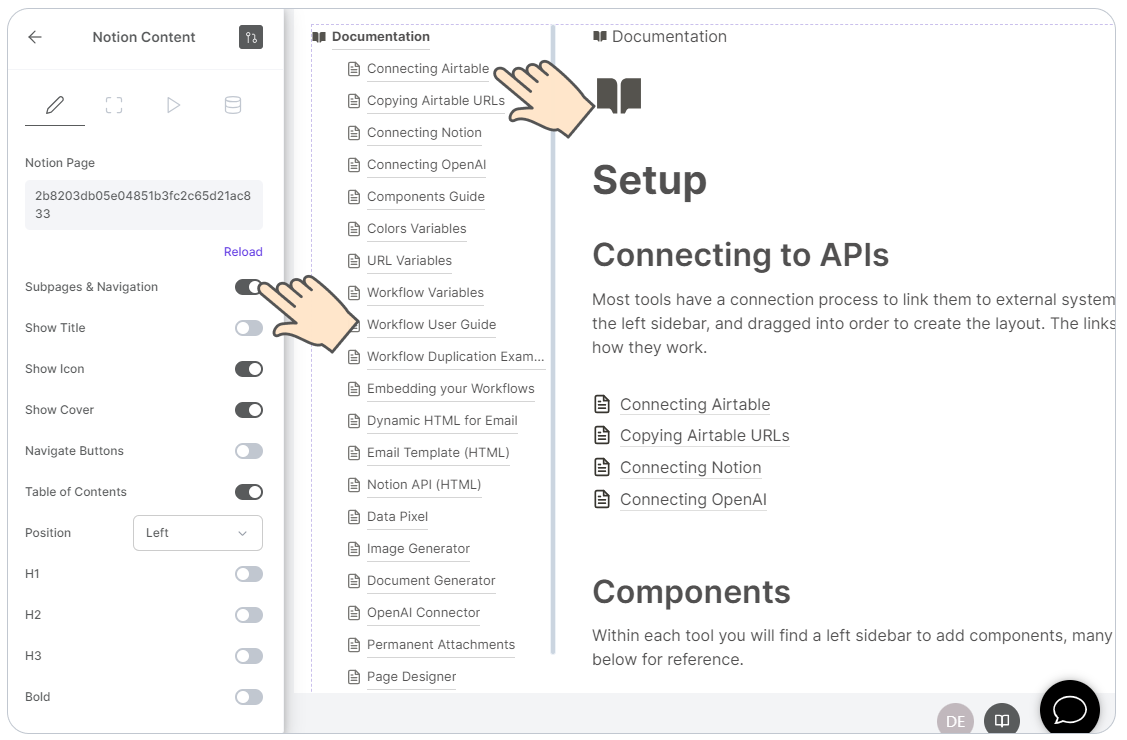Open the play actions tab
Viewport: 1127px width, 740px height.
(173, 105)
